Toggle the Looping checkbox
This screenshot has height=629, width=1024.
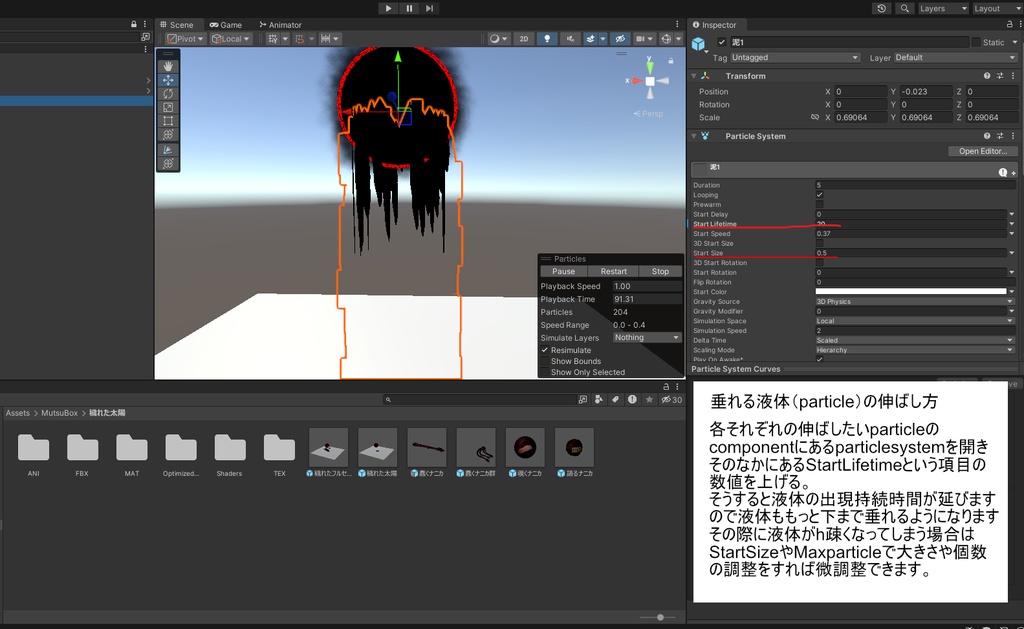point(820,195)
